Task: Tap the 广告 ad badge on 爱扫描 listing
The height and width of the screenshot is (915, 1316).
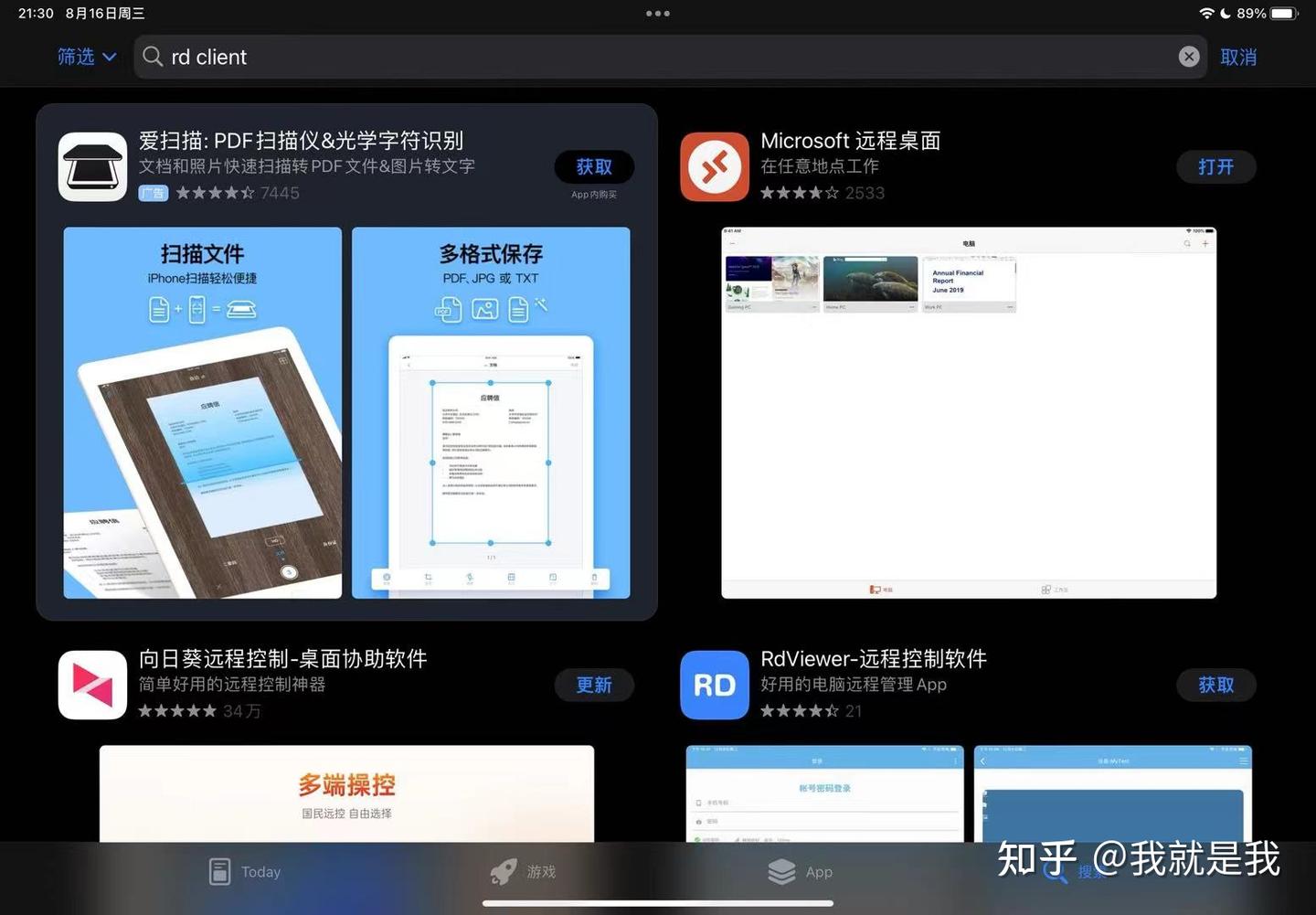Action: click(x=153, y=193)
